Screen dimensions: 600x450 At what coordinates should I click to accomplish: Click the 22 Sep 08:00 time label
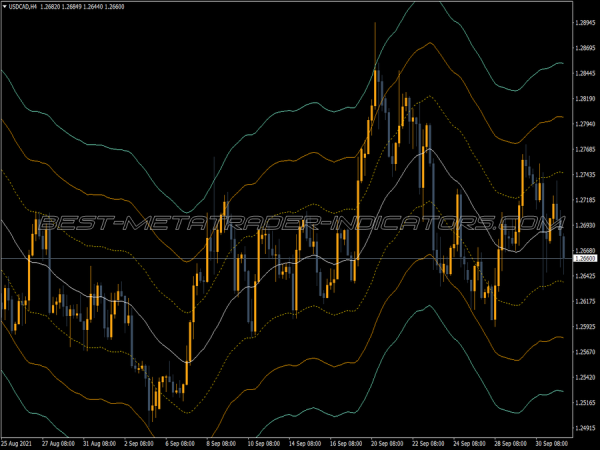429,443
